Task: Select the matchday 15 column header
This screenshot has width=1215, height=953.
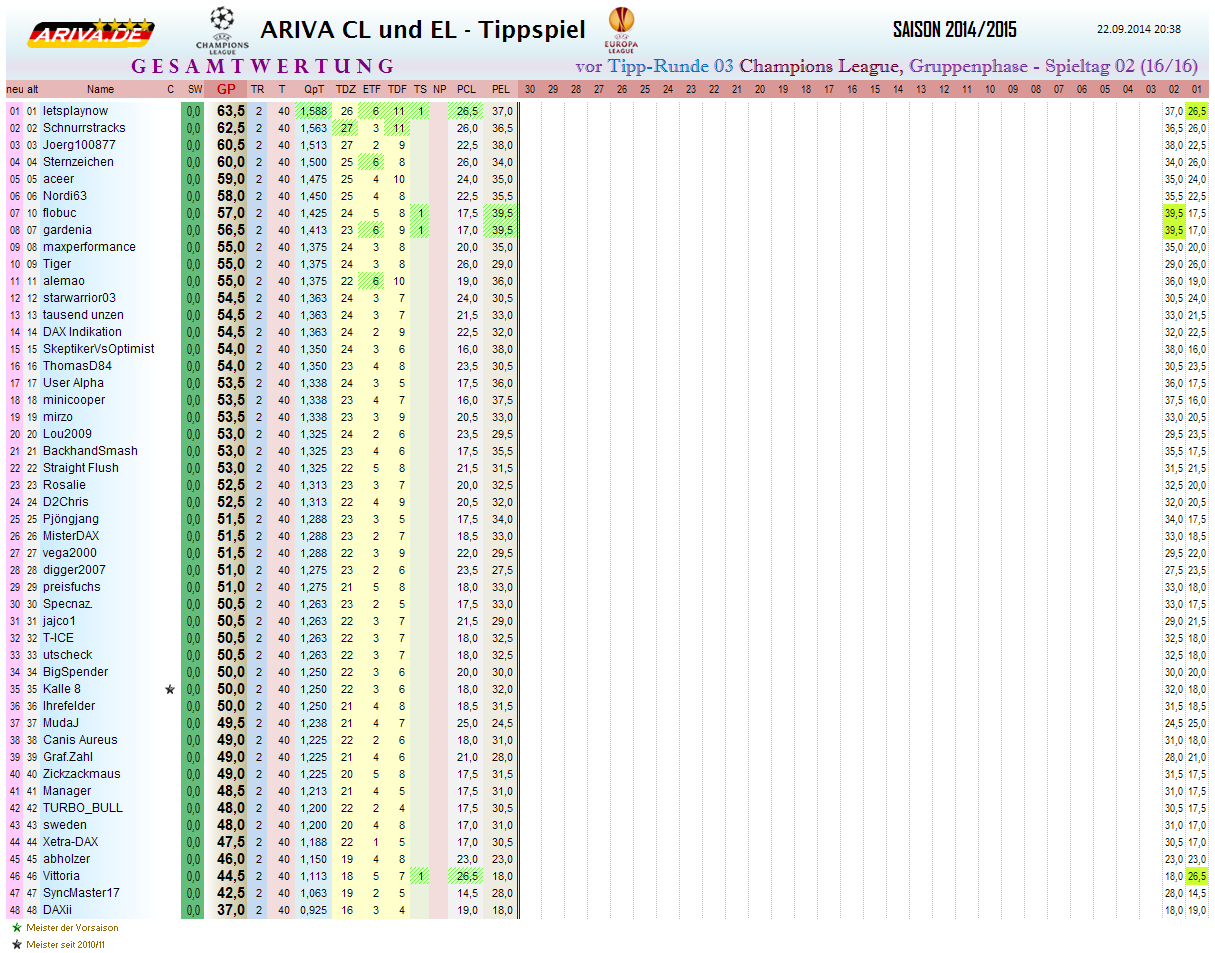Action: click(875, 89)
